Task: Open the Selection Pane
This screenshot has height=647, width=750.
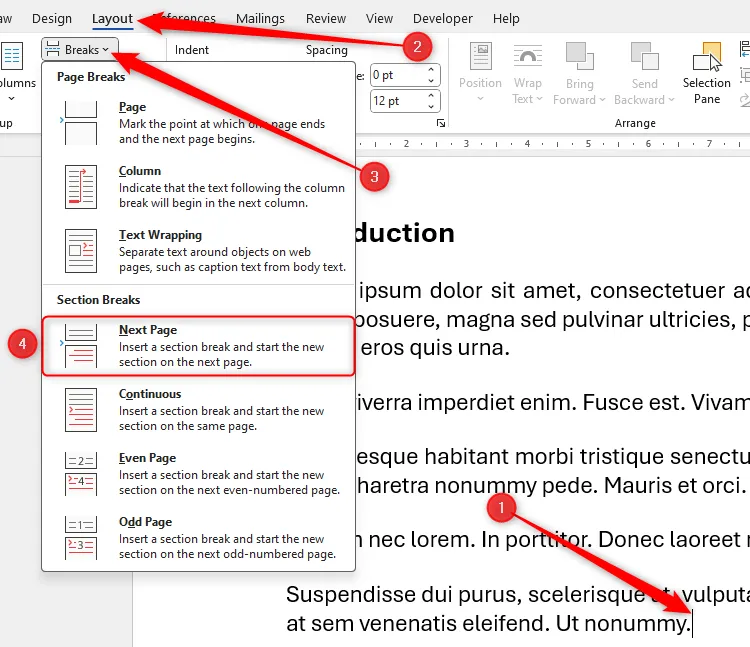Action: tap(707, 74)
